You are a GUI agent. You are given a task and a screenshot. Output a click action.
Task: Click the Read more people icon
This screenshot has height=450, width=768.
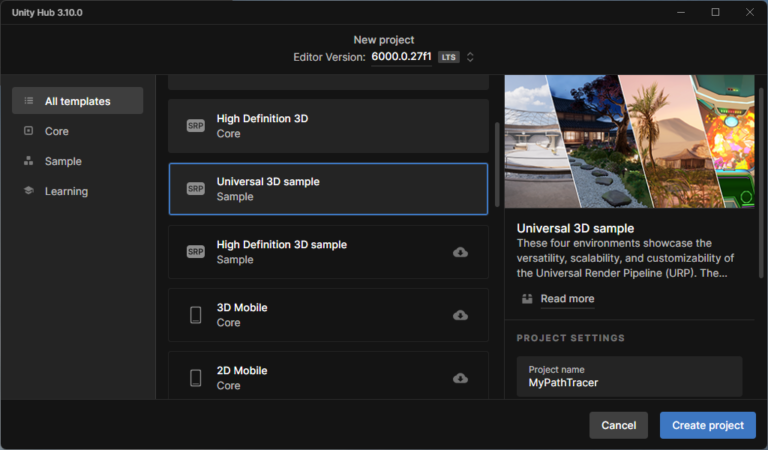[527, 299]
